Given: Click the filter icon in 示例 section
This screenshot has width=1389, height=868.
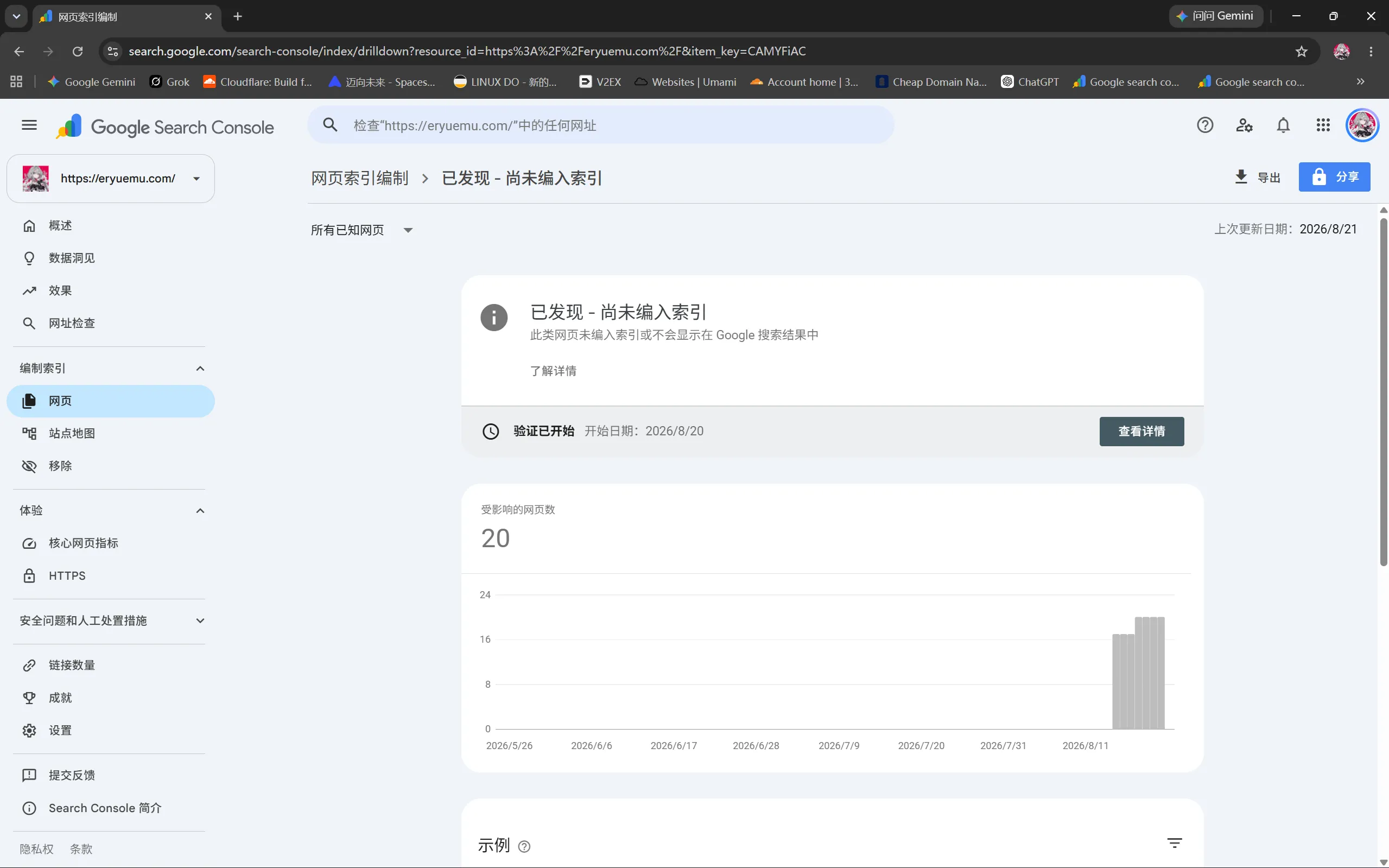Looking at the screenshot, I should tap(1175, 844).
